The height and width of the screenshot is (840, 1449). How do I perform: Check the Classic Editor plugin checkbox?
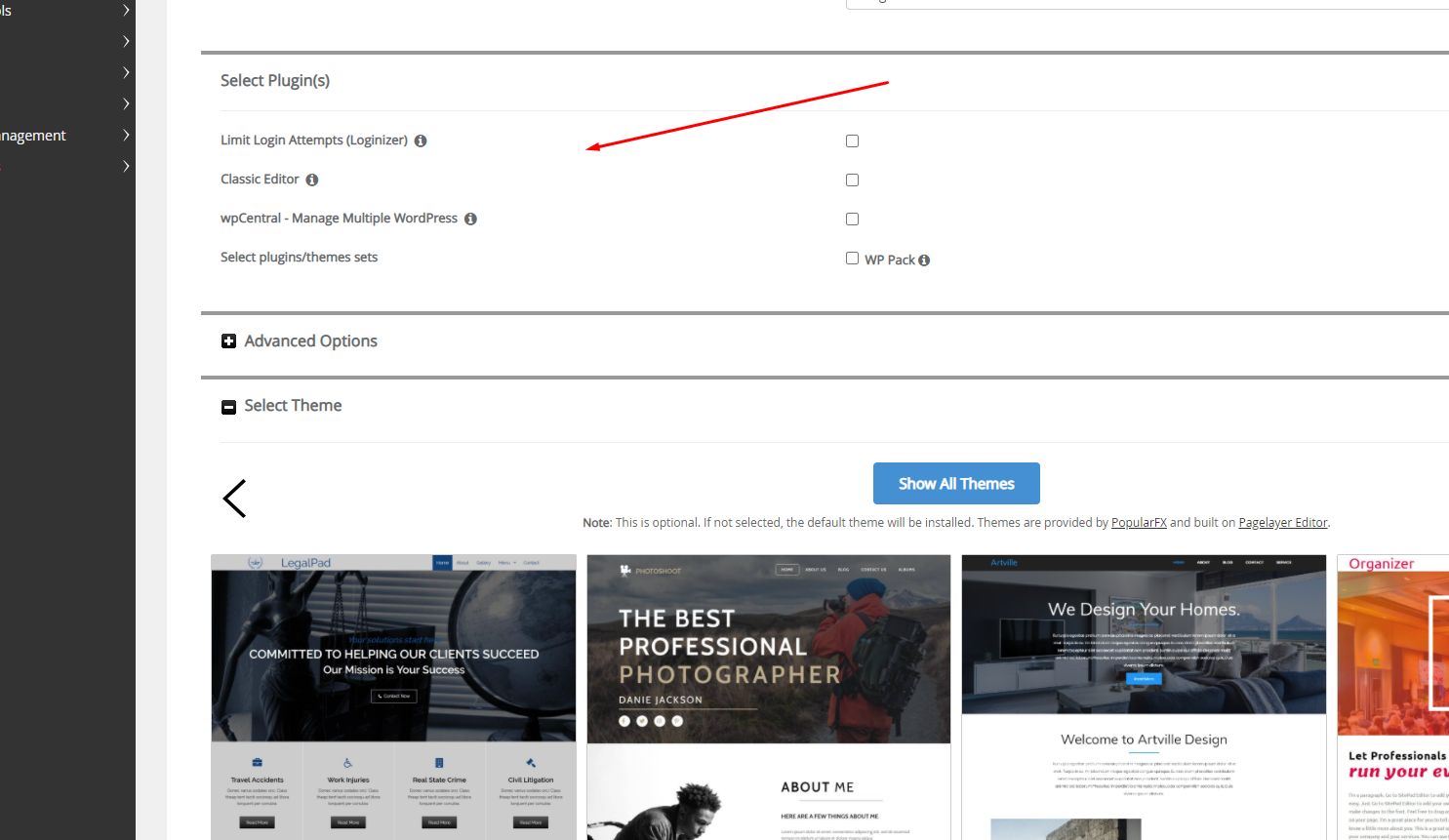(x=852, y=180)
